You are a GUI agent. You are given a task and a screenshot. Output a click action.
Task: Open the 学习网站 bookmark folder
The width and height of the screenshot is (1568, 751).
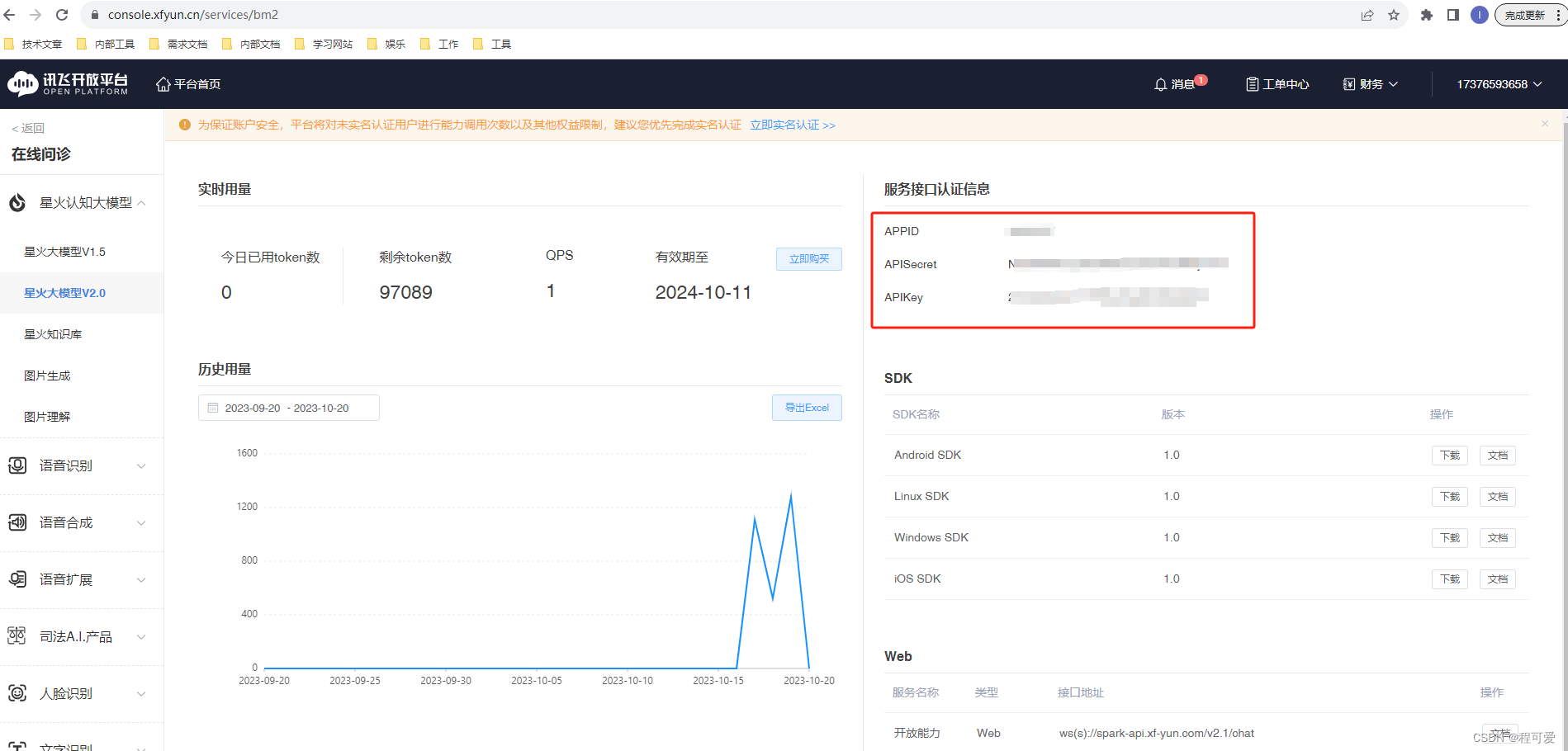[x=324, y=45]
